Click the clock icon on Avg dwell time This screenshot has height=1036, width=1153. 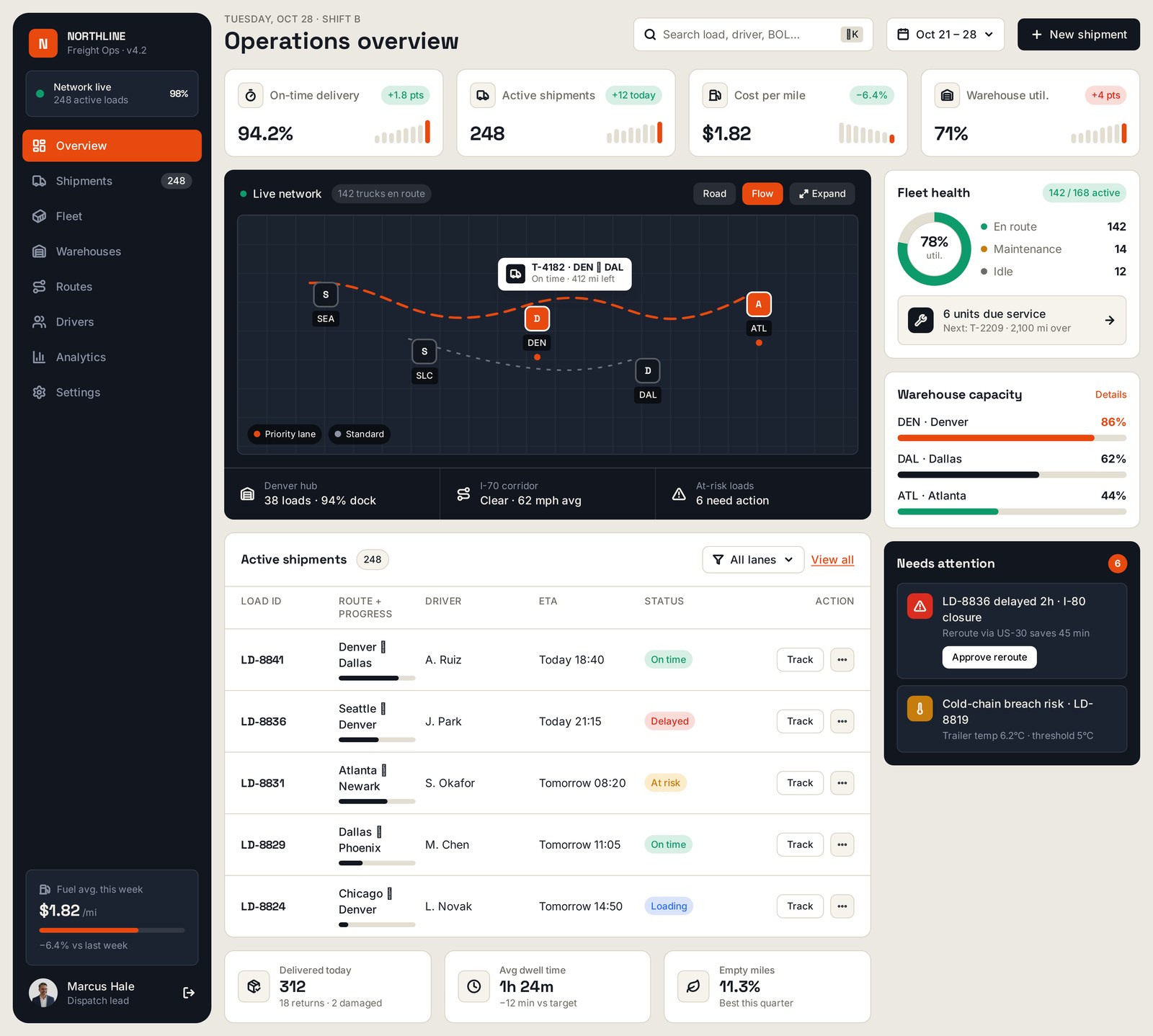pos(474,986)
